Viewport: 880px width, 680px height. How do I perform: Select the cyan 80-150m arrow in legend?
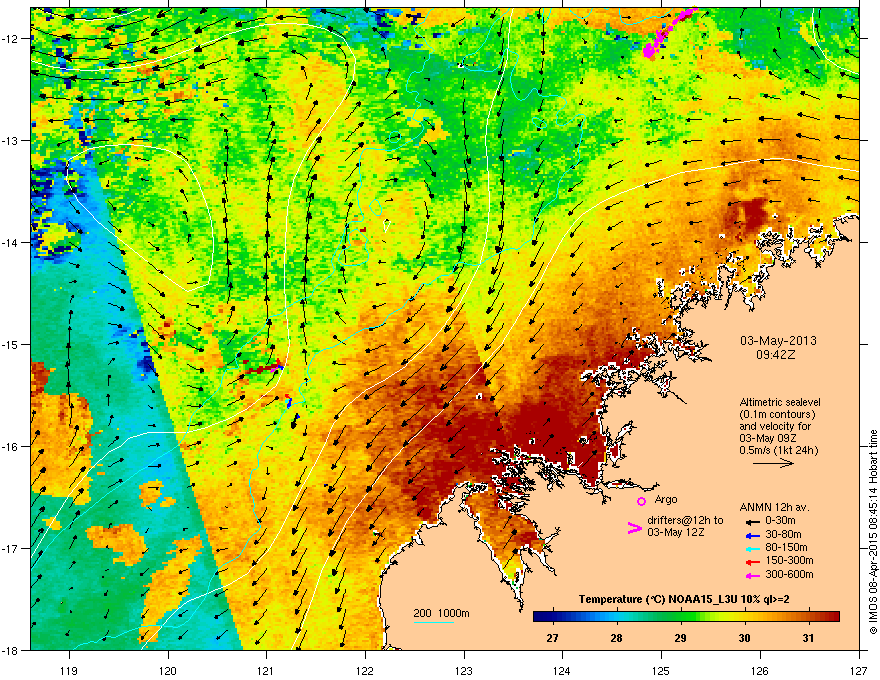pyautogui.click(x=753, y=548)
